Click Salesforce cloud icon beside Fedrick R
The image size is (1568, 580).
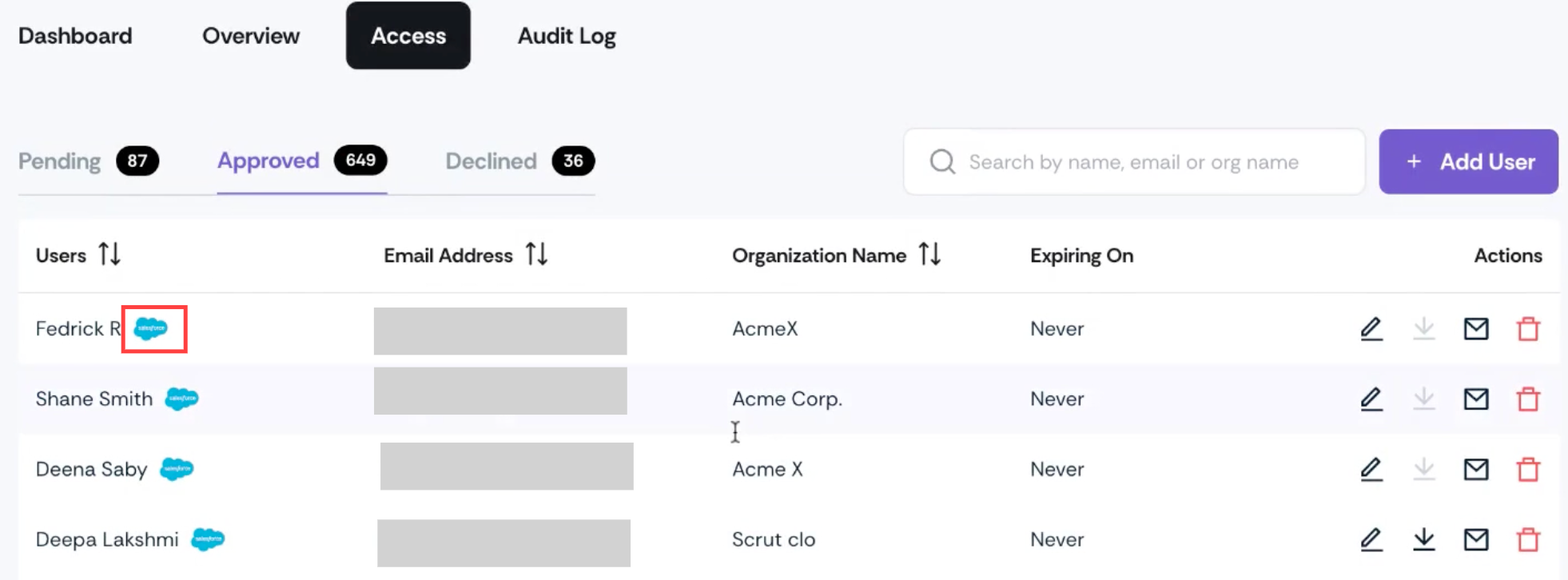150,328
